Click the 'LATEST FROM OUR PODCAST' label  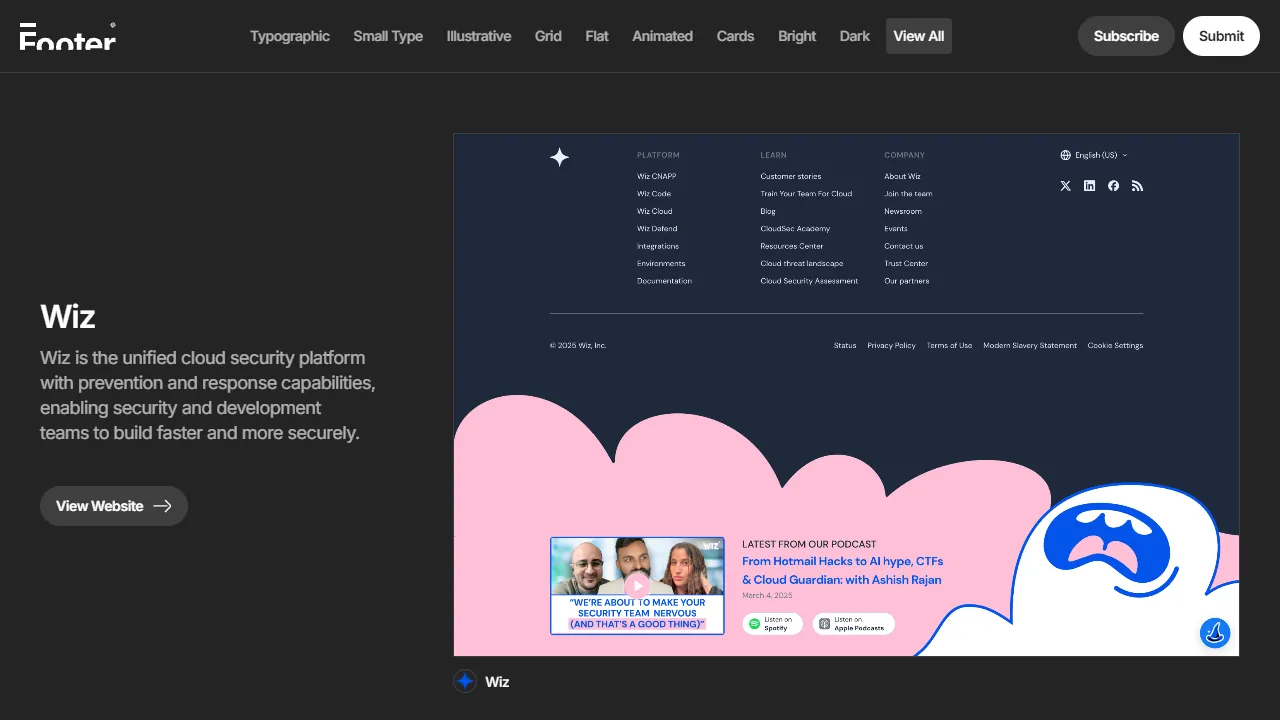pos(809,545)
